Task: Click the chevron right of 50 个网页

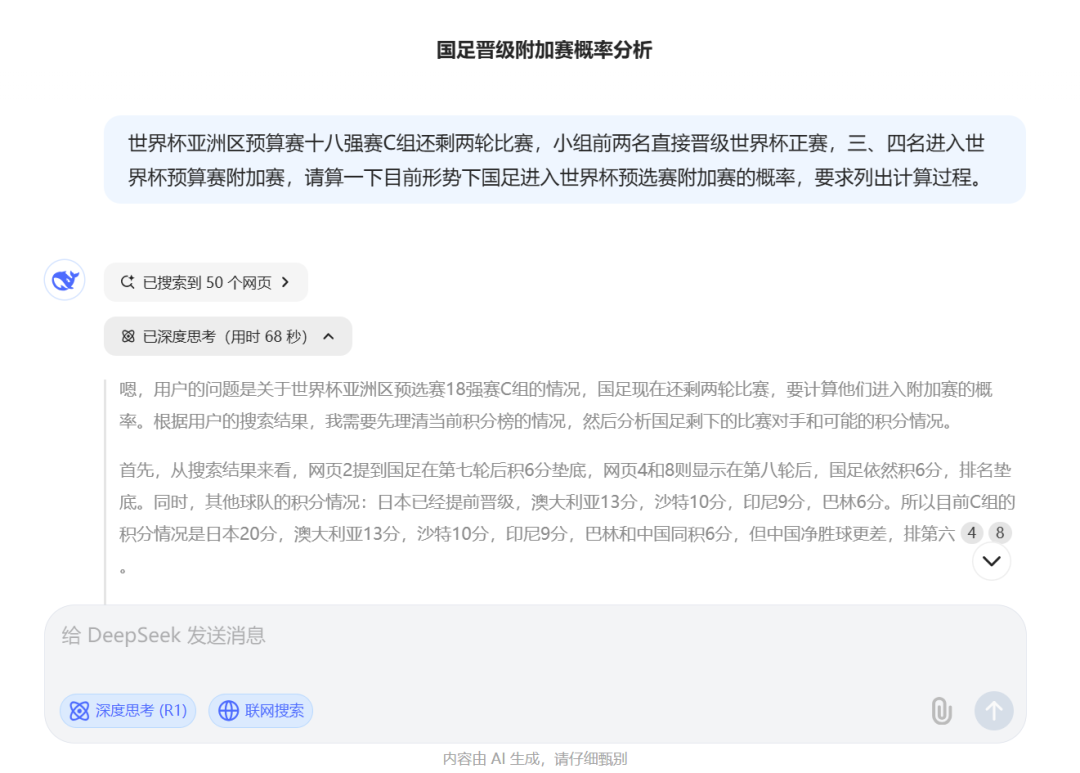Action: point(286,282)
